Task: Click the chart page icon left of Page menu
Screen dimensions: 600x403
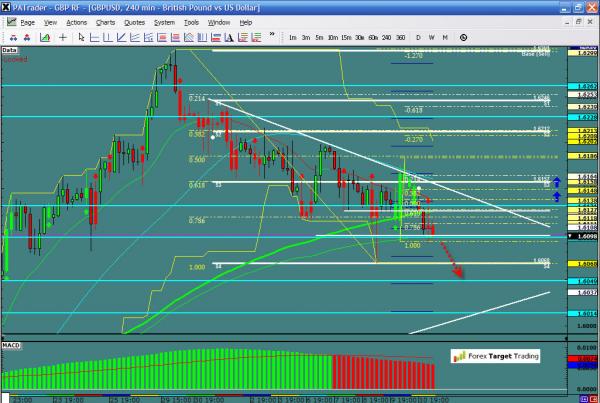Action: [11, 22]
